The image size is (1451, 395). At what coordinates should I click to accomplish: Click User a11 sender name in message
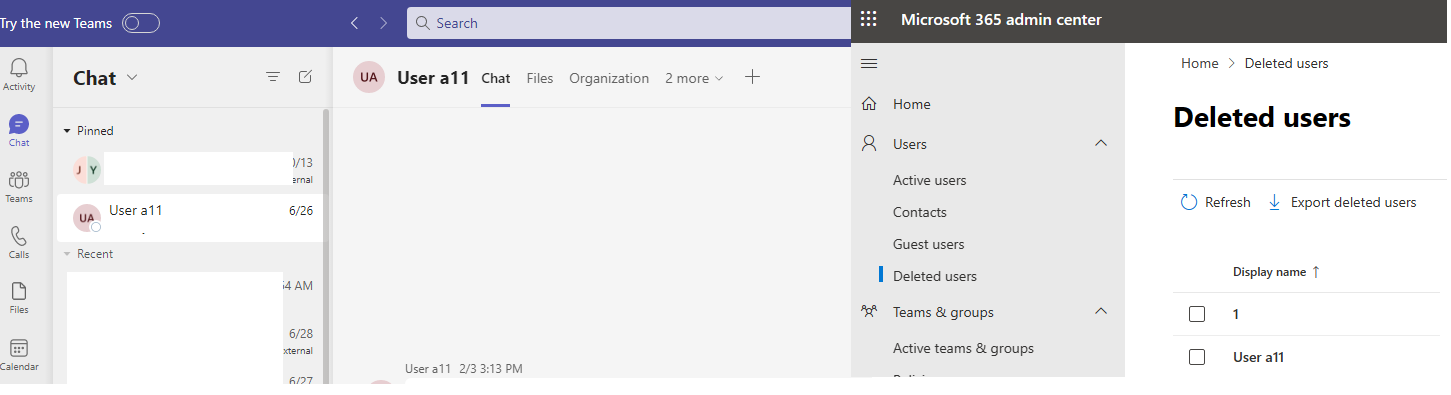point(428,369)
